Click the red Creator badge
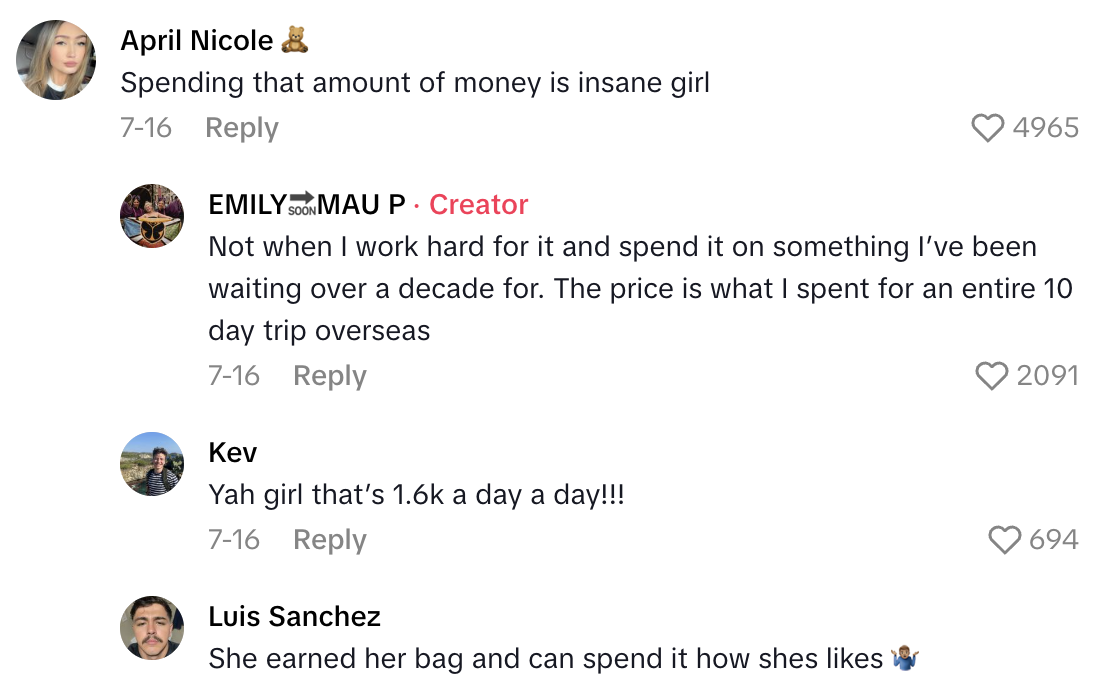Image resolution: width=1118 pixels, height=682 pixels. click(478, 204)
